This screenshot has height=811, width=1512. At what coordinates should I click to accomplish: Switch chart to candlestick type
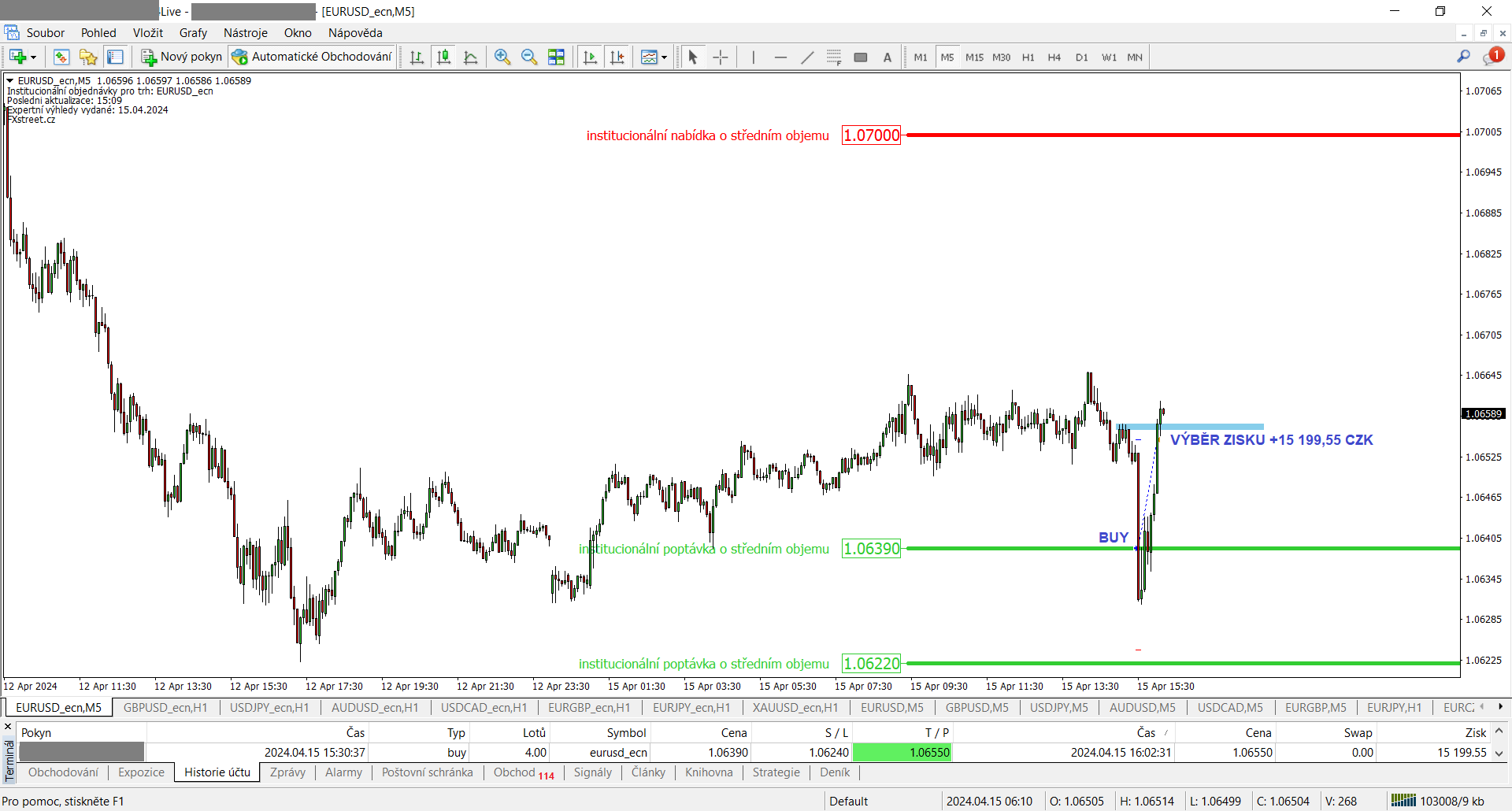[x=443, y=57]
